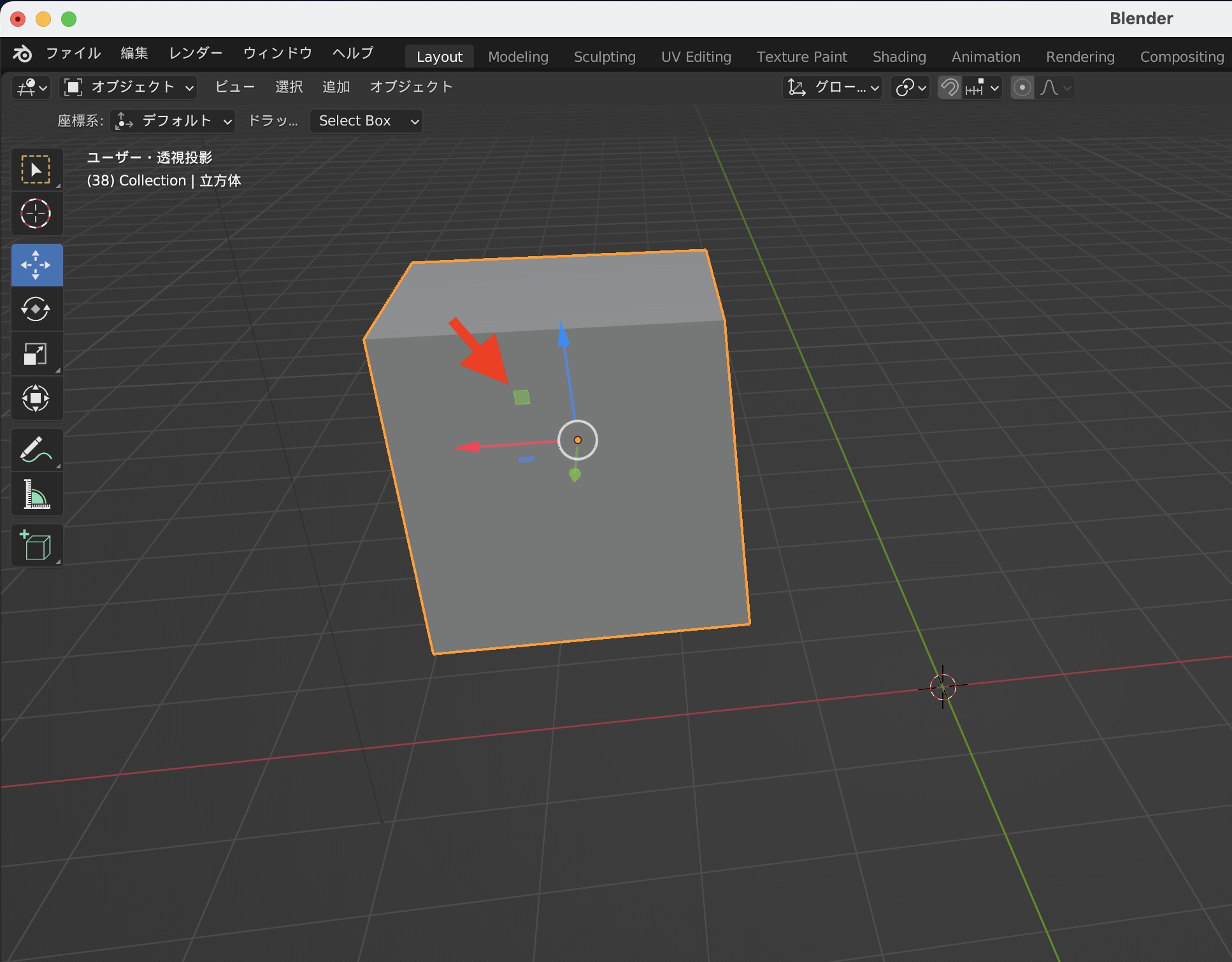
Task: Click the Add Cube tool
Action: [x=36, y=546]
